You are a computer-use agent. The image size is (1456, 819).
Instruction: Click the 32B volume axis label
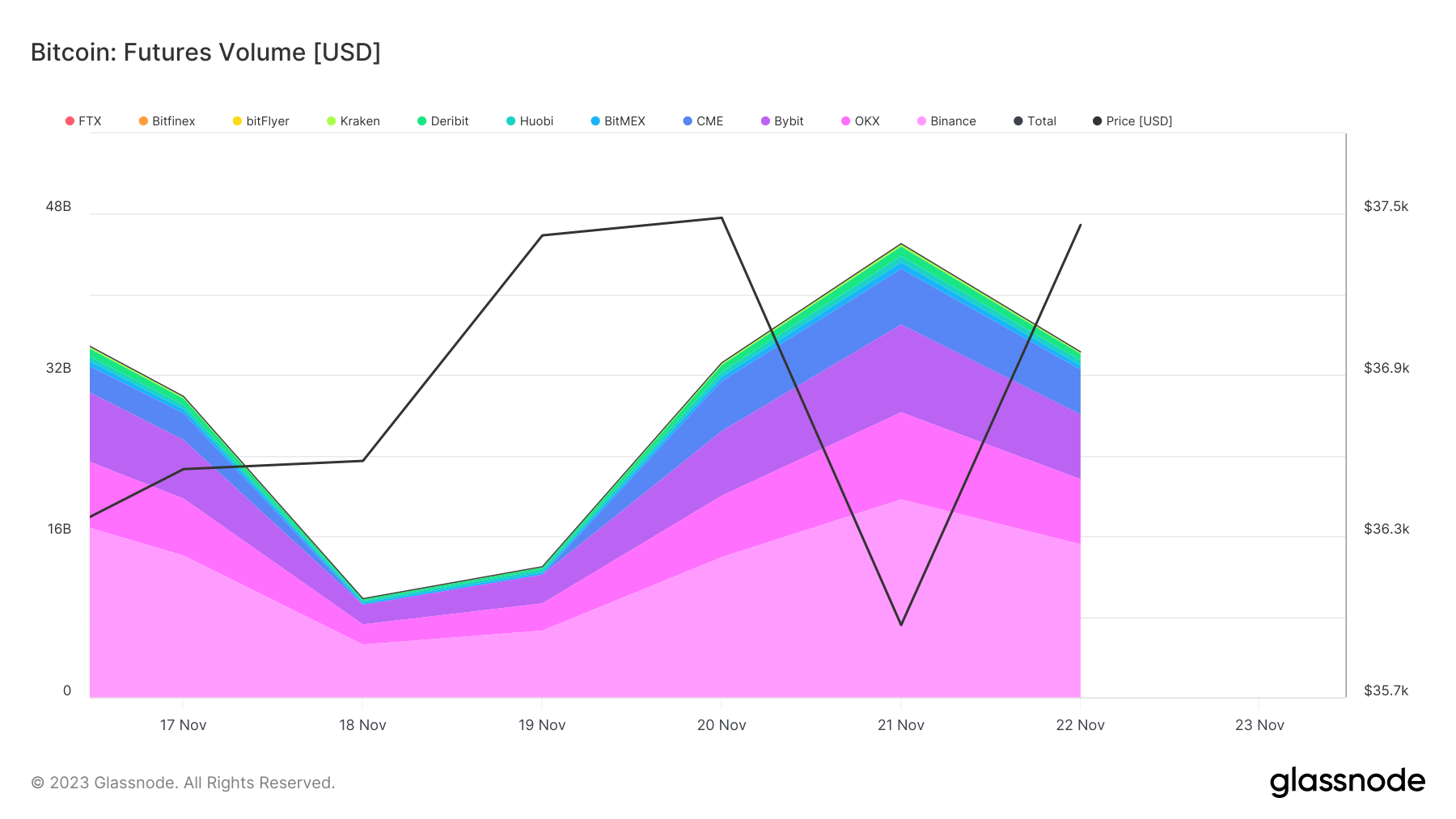(x=58, y=369)
